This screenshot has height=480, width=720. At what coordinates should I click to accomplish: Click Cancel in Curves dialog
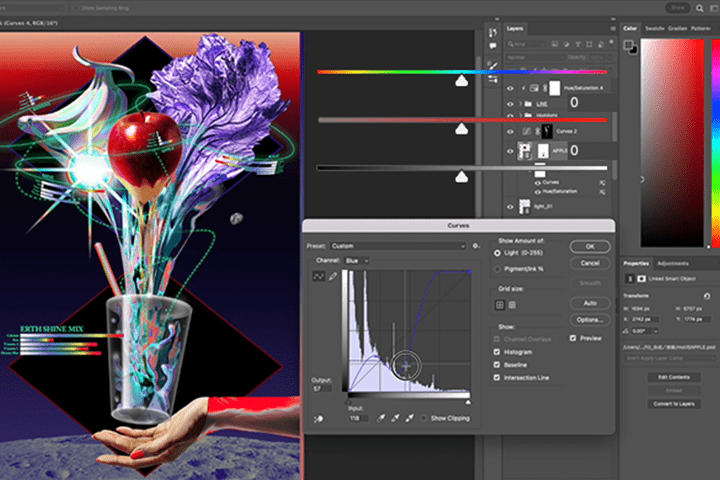pos(590,263)
